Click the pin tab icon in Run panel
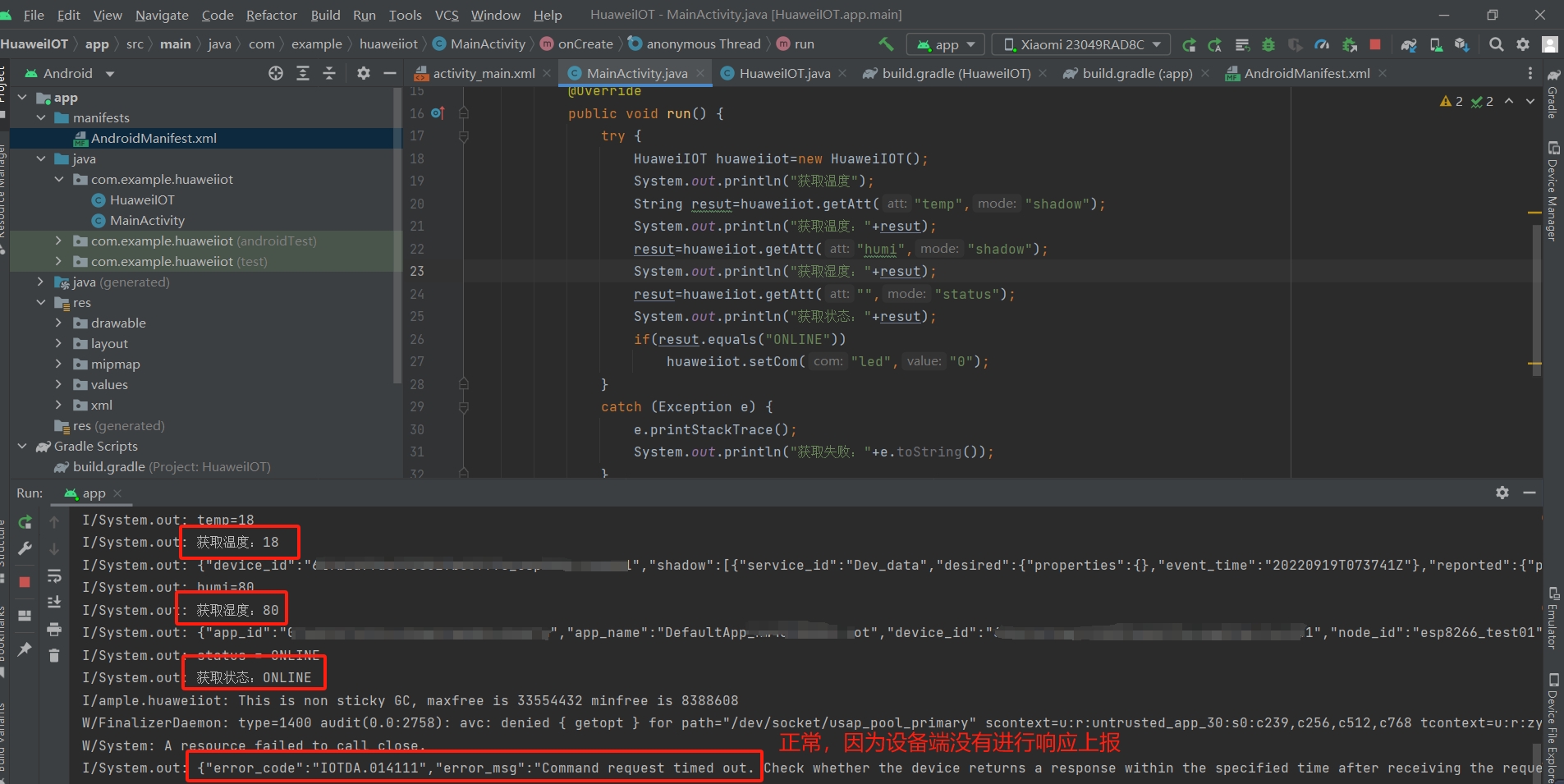 25,649
